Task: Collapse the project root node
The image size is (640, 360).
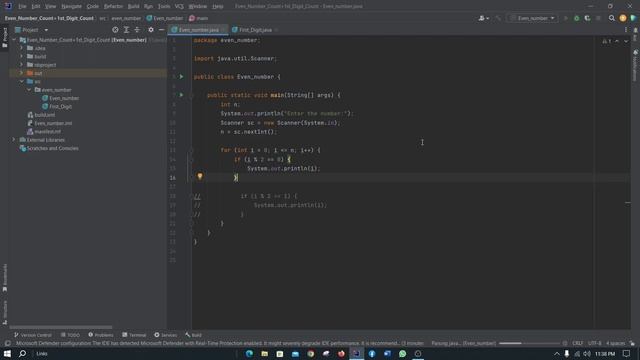Action: pos(15,40)
